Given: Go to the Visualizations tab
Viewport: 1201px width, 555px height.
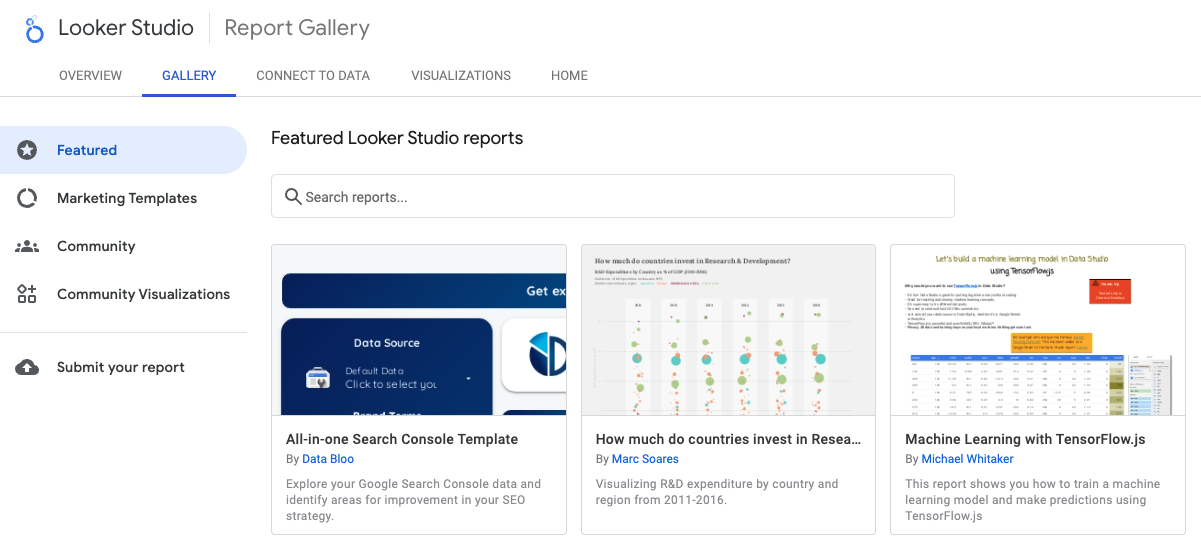Looking at the screenshot, I should [461, 76].
